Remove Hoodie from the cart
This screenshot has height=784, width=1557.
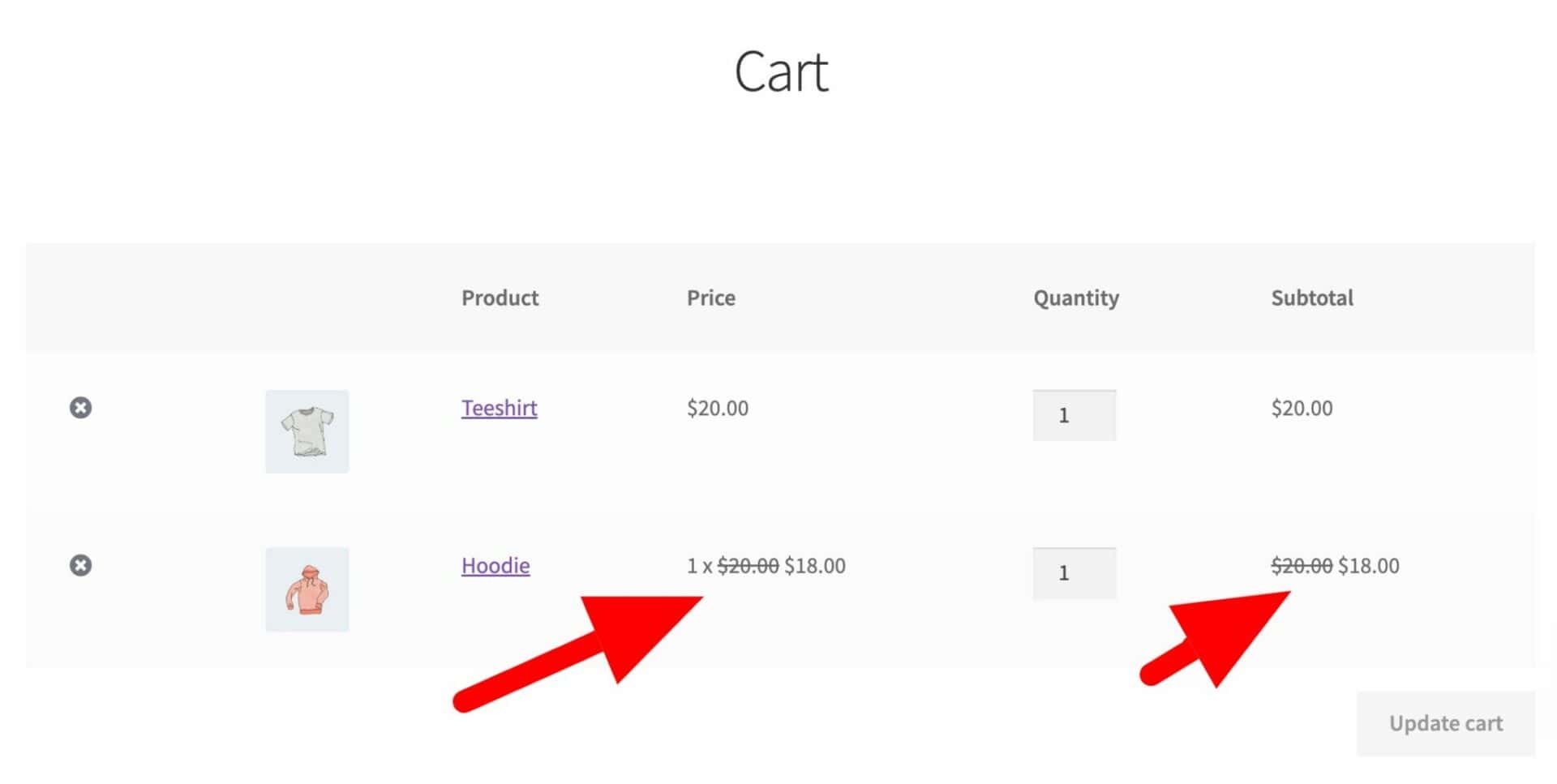tap(80, 564)
